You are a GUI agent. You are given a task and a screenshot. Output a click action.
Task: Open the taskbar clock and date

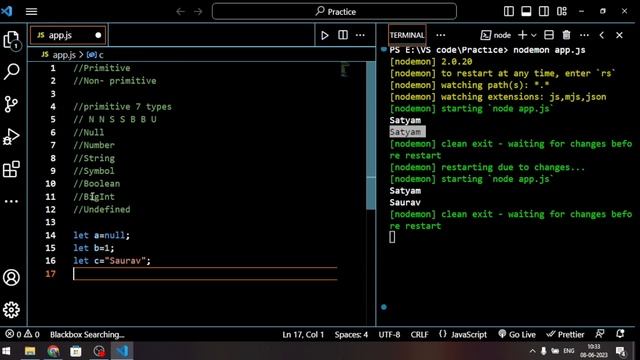(594, 351)
